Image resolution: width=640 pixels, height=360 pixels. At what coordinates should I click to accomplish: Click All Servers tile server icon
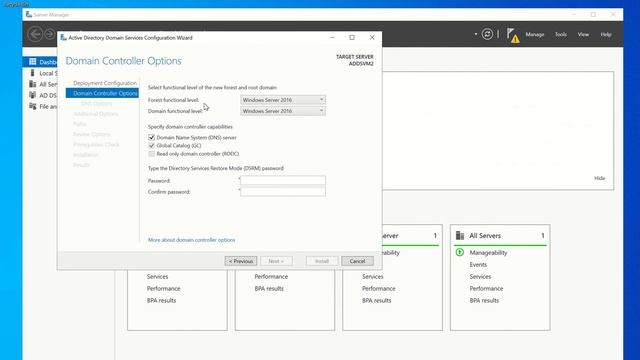460,236
